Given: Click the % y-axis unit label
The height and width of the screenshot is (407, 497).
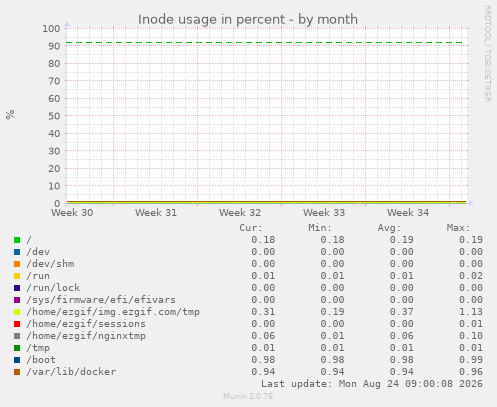Looking at the screenshot, I should [x=10, y=114].
